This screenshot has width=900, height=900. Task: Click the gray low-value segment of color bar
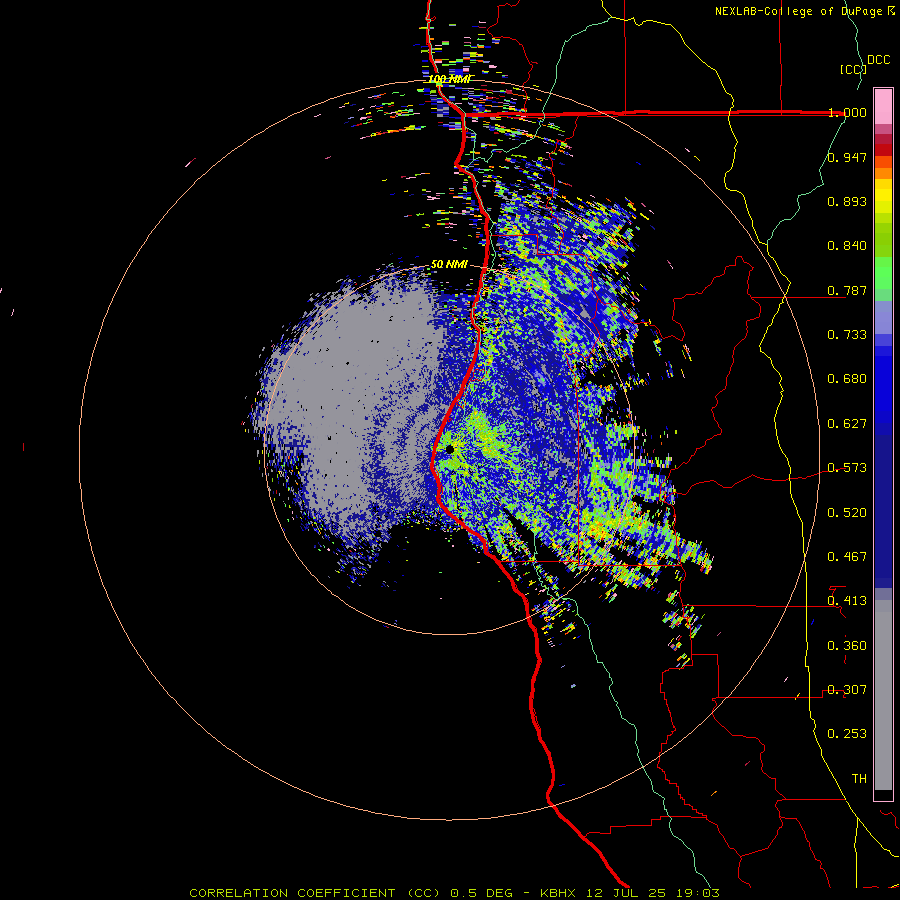(x=883, y=695)
